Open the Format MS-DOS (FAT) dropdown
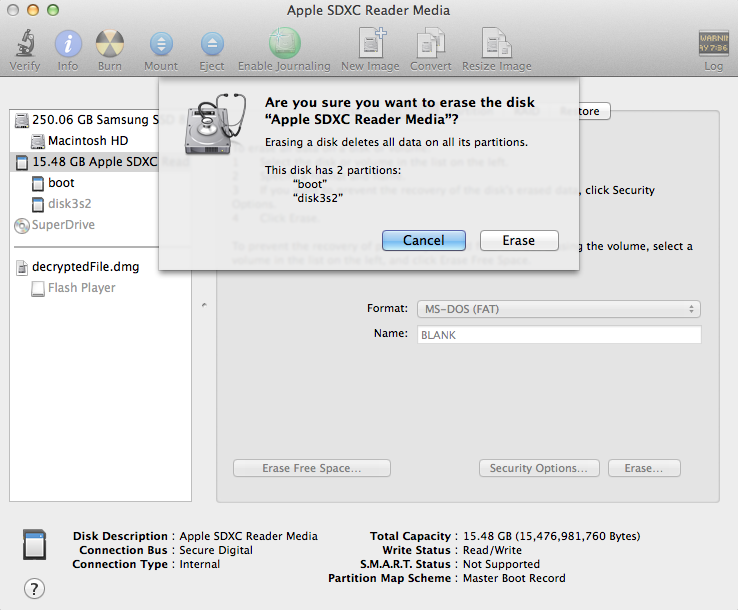The height and width of the screenshot is (610, 738). (559, 309)
